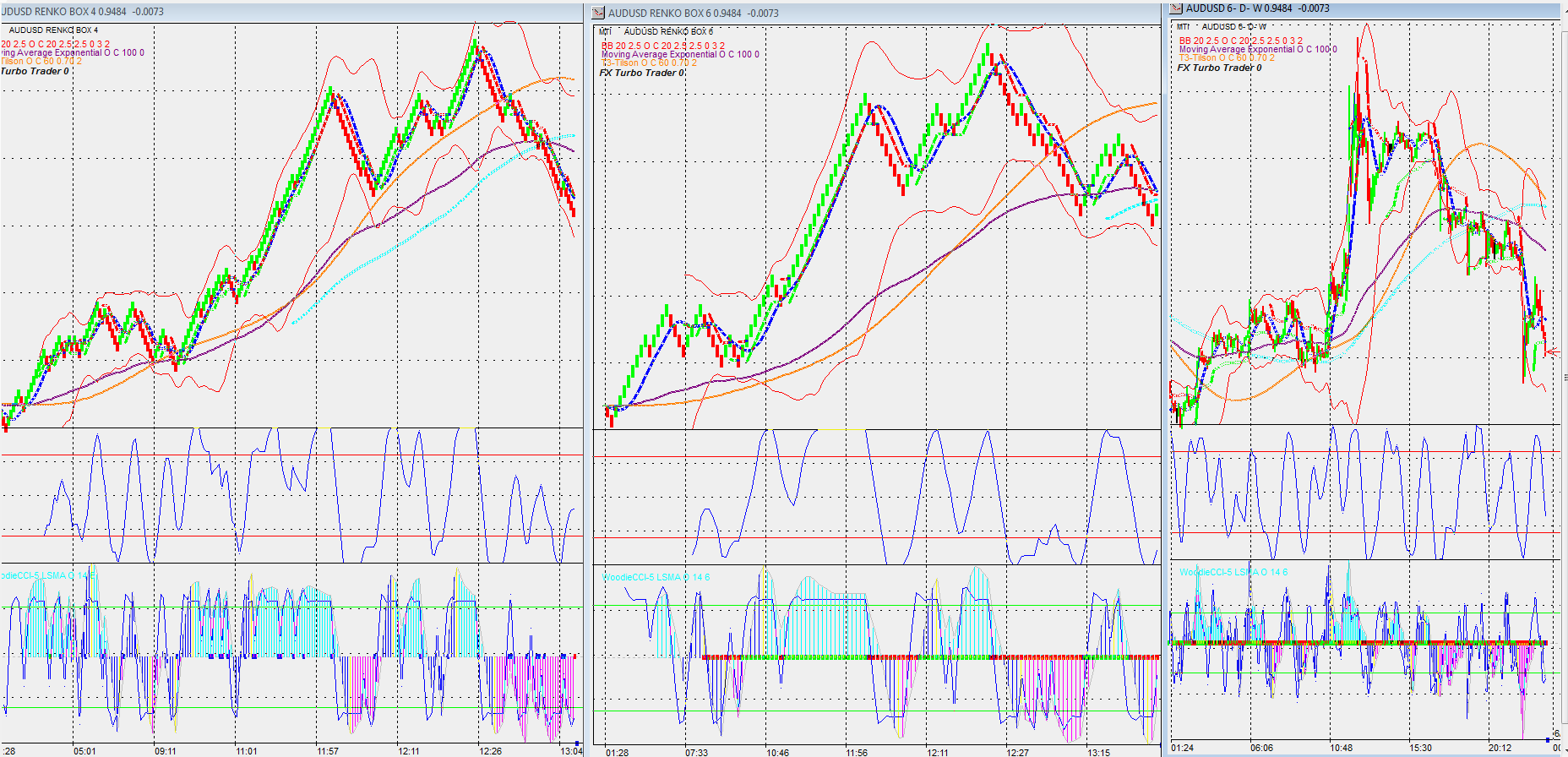This screenshot has height=757, width=1568.
Task: Click the 11:56 time label on the time axis
Action: (857, 752)
